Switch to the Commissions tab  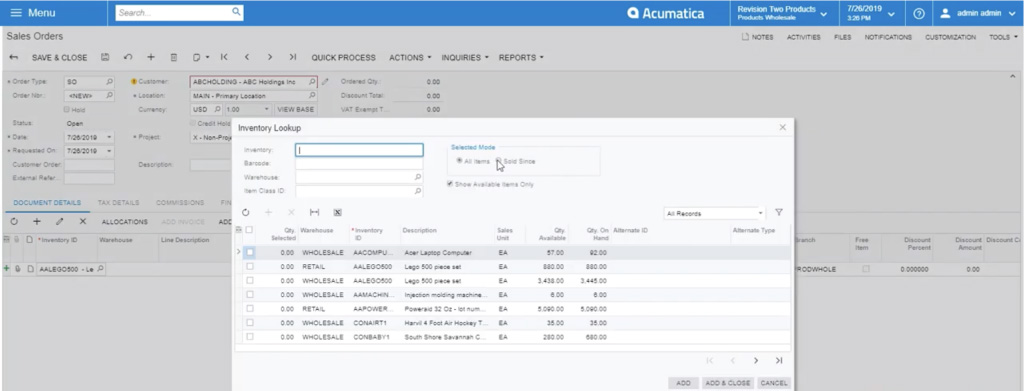(180, 203)
